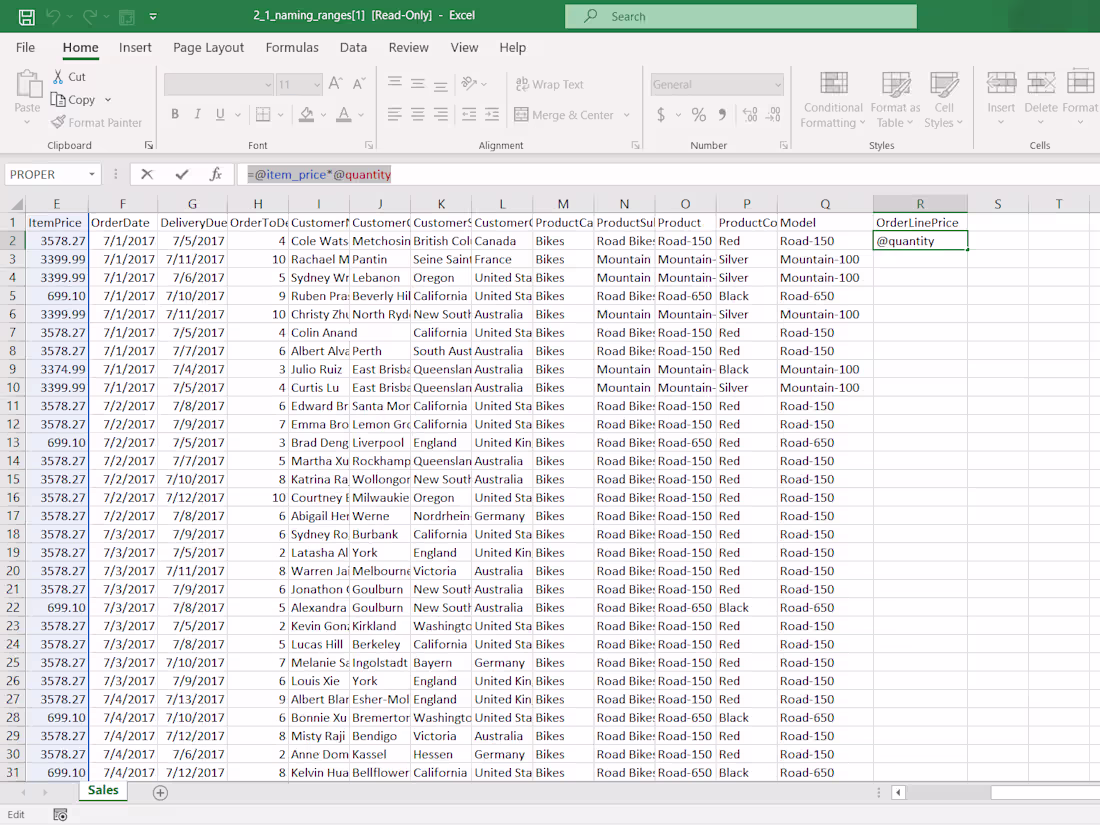Open the Merge & Center dropdown arrow
The height and width of the screenshot is (825, 1100).
tap(627, 115)
